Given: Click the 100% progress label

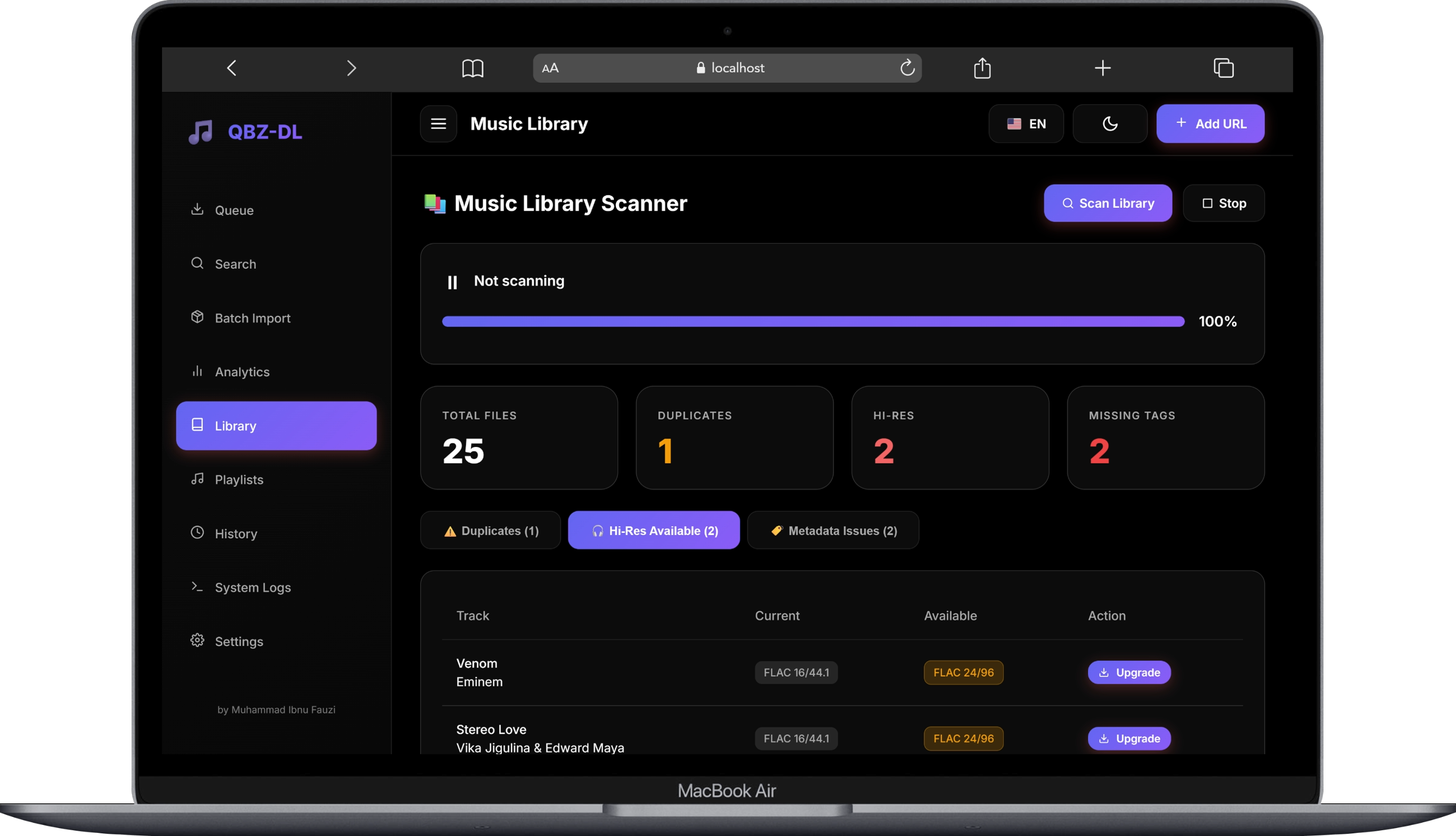Looking at the screenshot, I should coord(1217,321).
